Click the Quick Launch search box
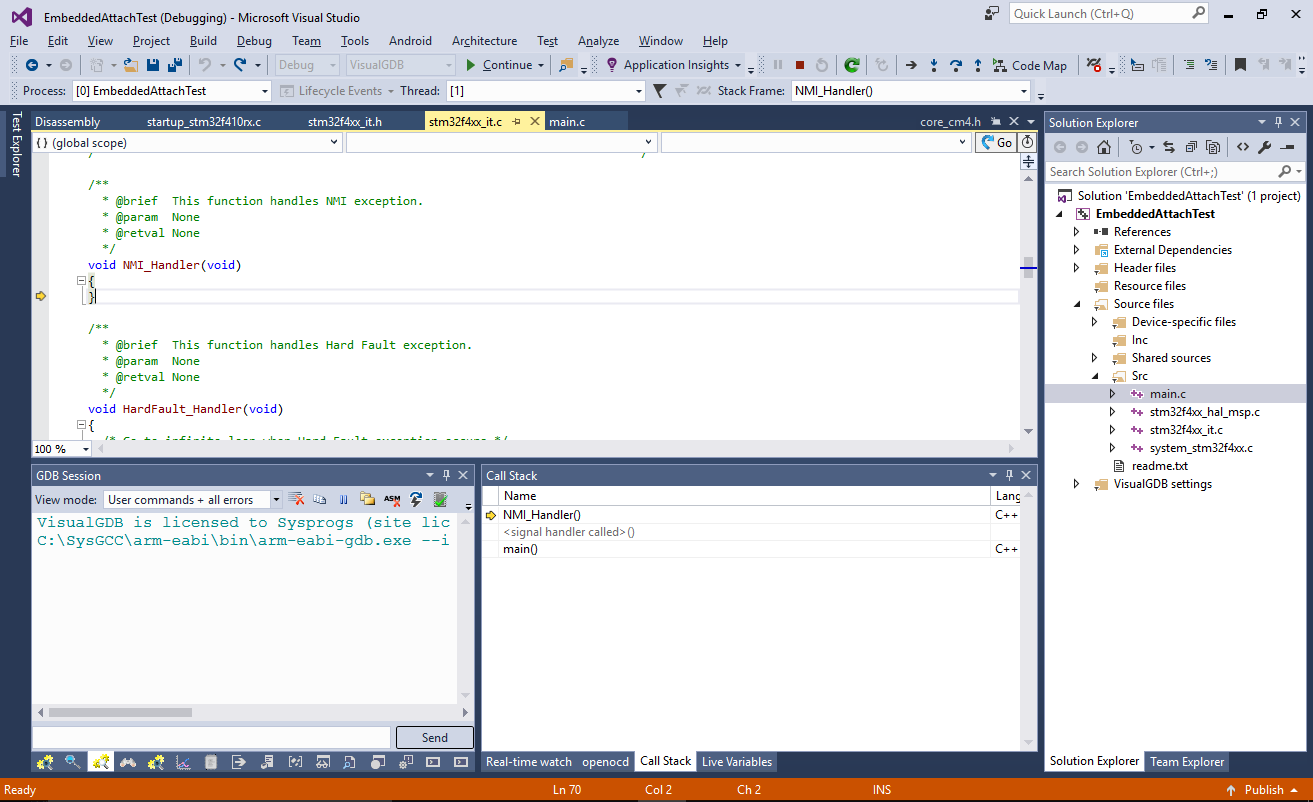This screenshot has height=802, width=1313. pyautogui.click(x=1108, y=14)
